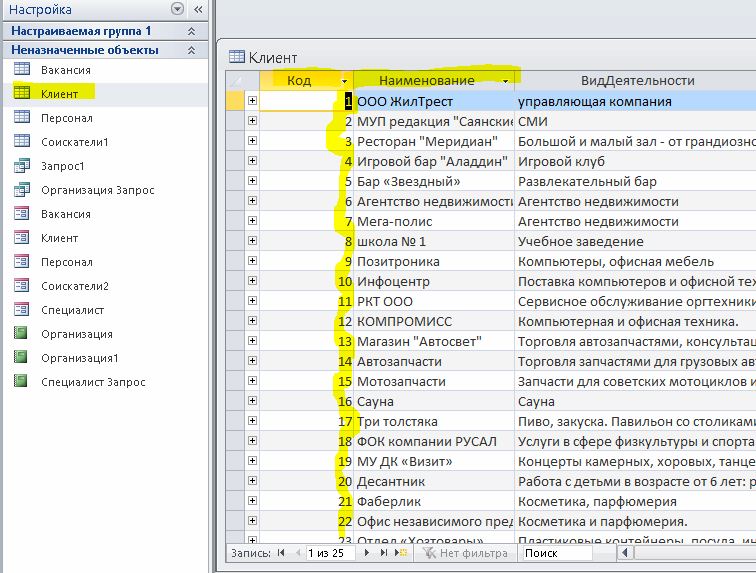756x573 pixels.
Task: Click the cell МУ ДК «Визит»
Action: point(434,462)
